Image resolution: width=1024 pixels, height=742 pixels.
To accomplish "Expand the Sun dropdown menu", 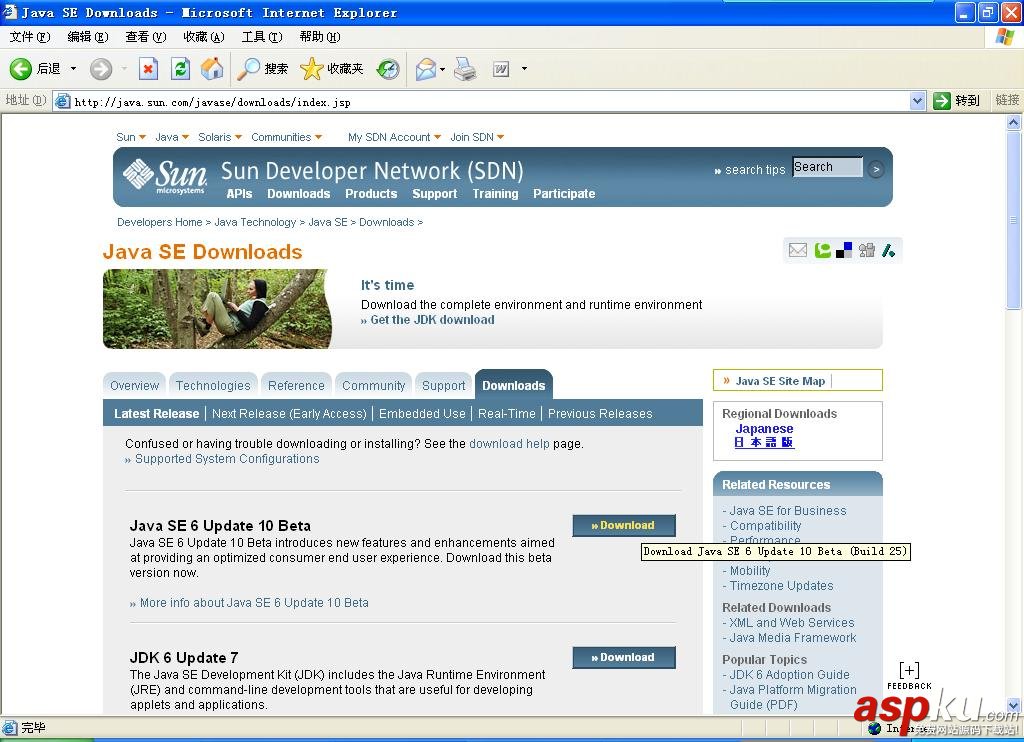I will point(142,137).
